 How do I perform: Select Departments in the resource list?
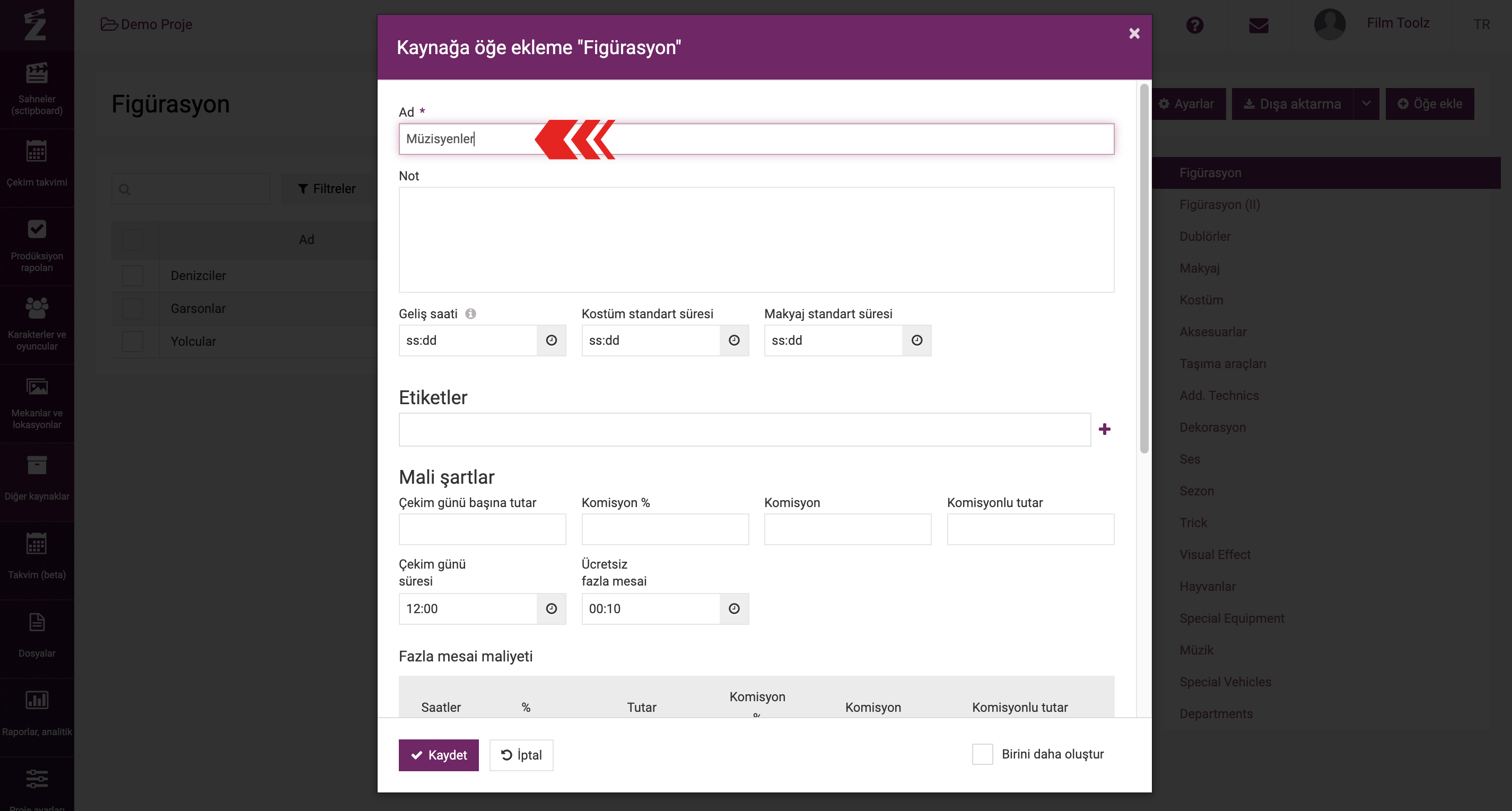pyautogui.click(x=1216, y=713)
